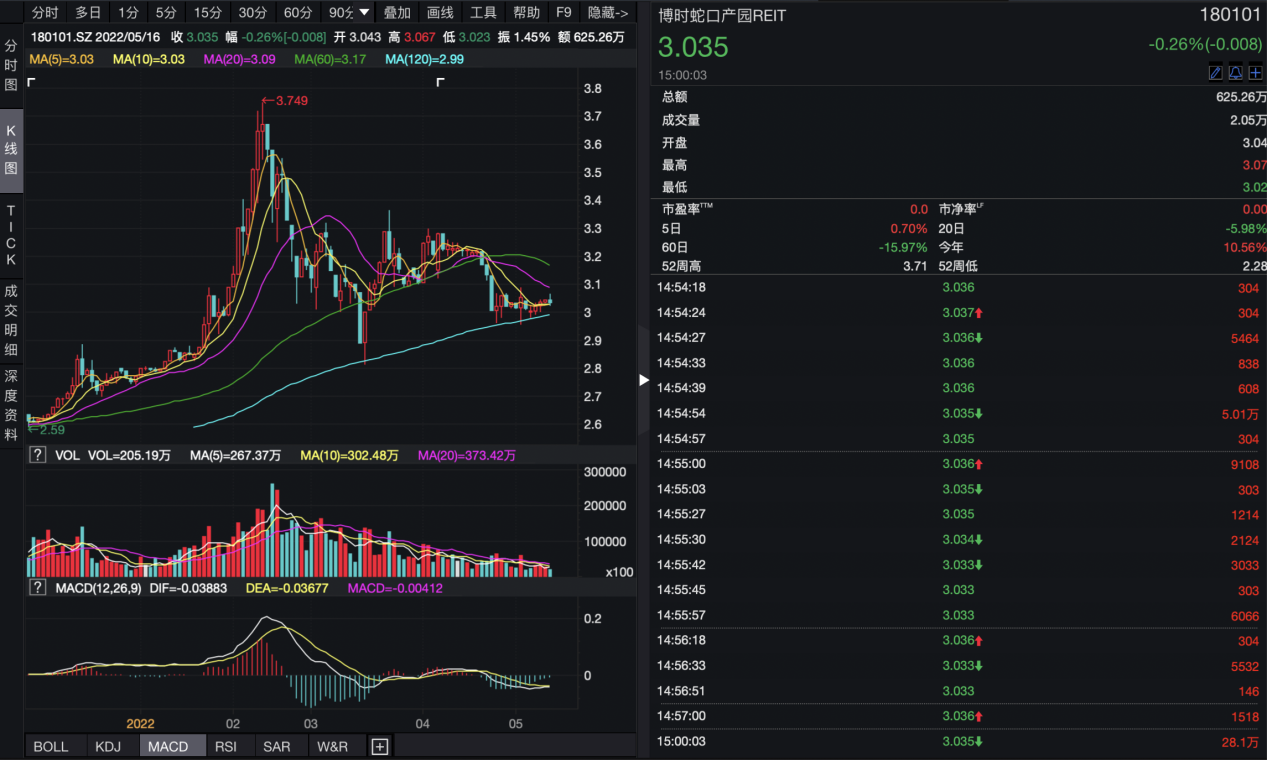This screenshot has height=760, width=1267.
Task: Set a price alert with bell icon
Action: tap(1235, 72)
